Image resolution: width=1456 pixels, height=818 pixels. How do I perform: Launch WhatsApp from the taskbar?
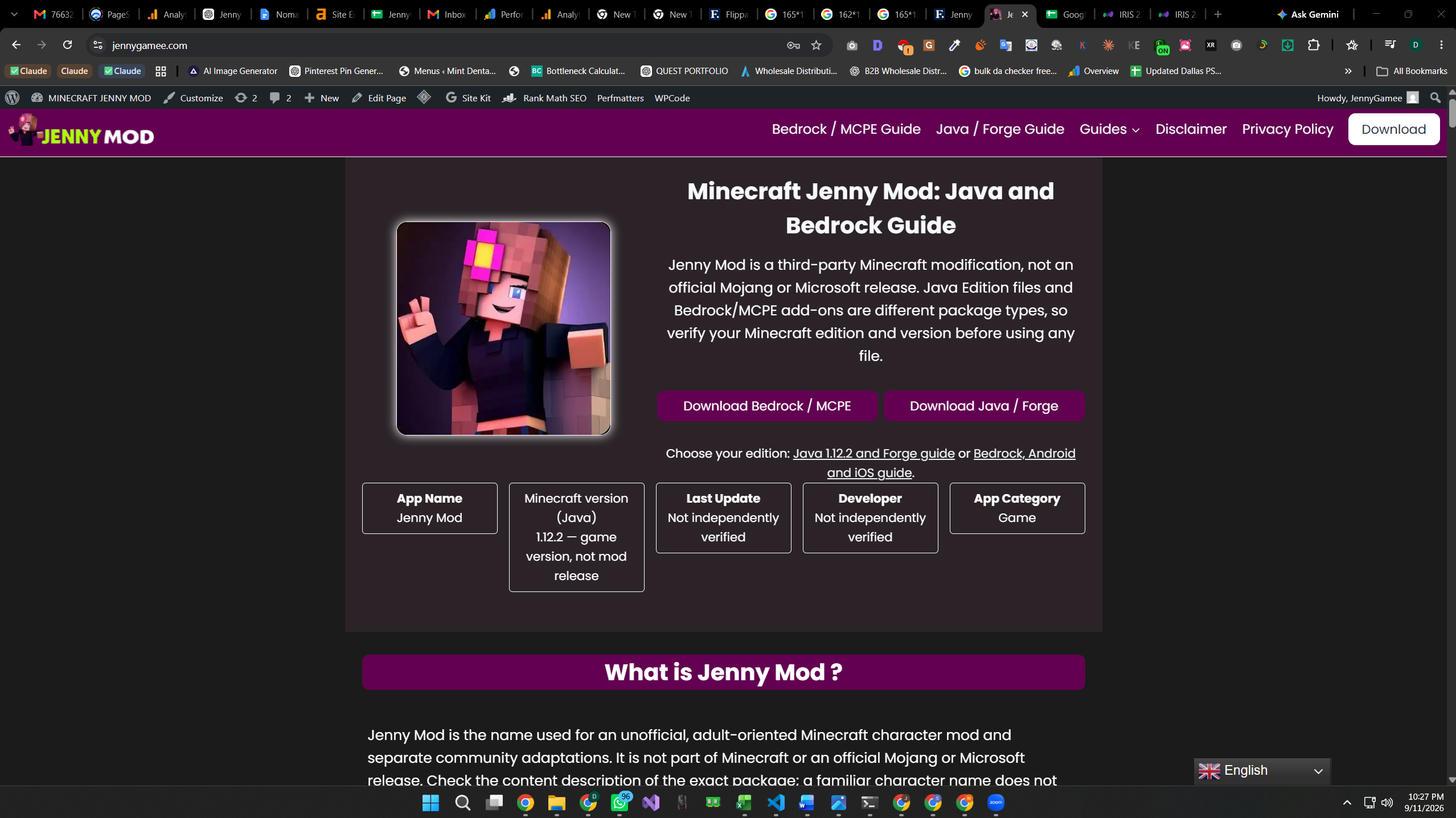coord(620,803)
